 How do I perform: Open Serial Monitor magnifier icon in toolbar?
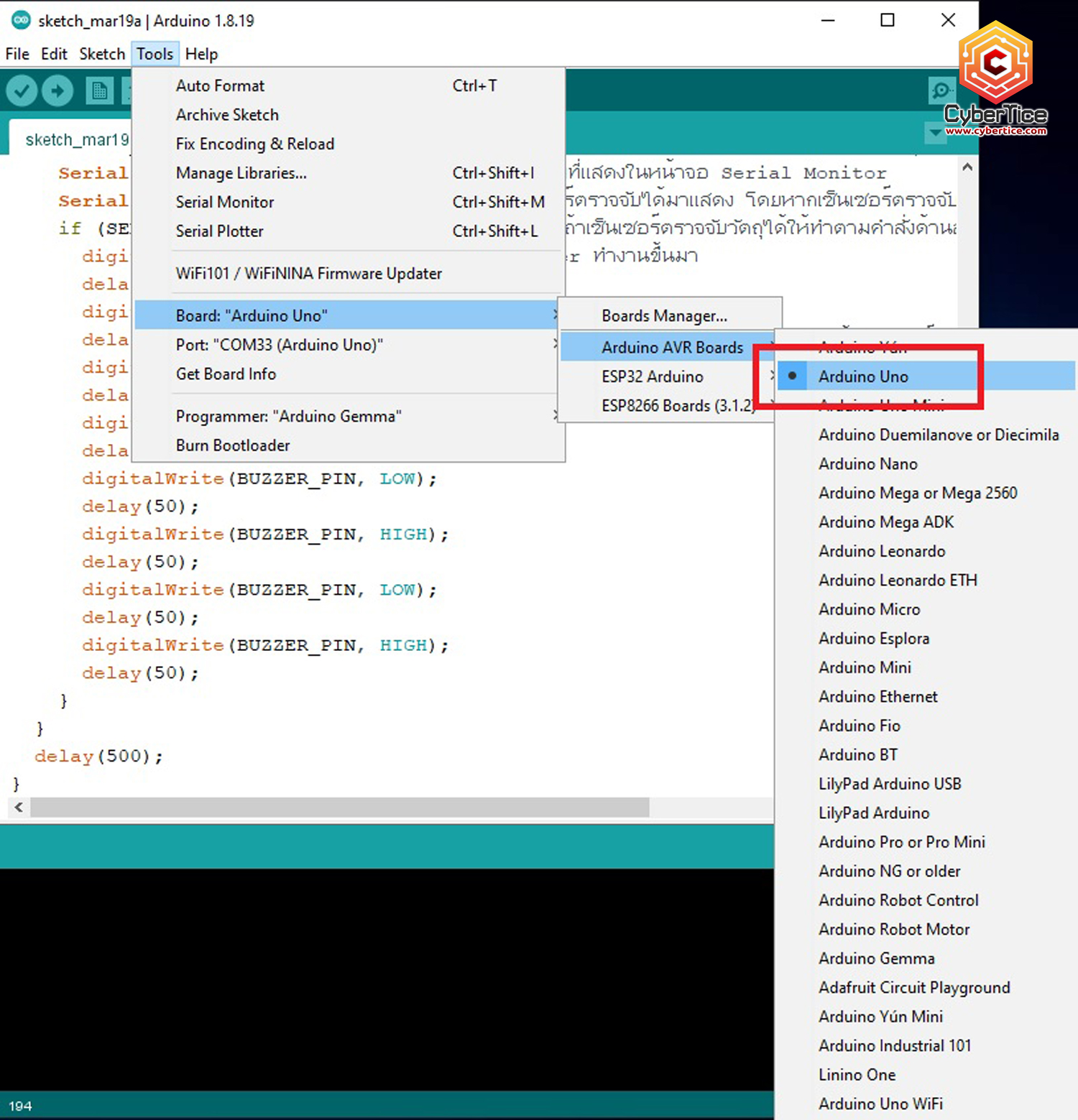941,91
